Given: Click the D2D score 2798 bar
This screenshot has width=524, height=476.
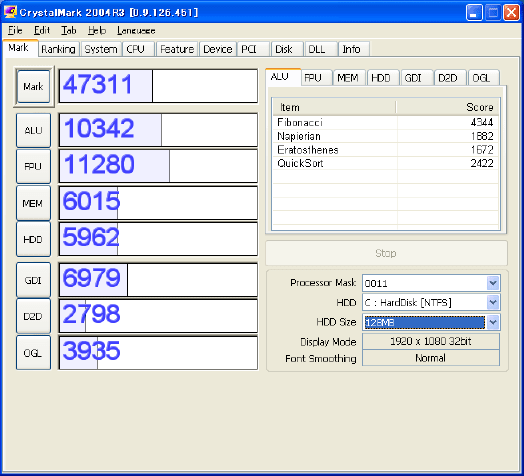Looking at the screenshot, I should point(158,316).
